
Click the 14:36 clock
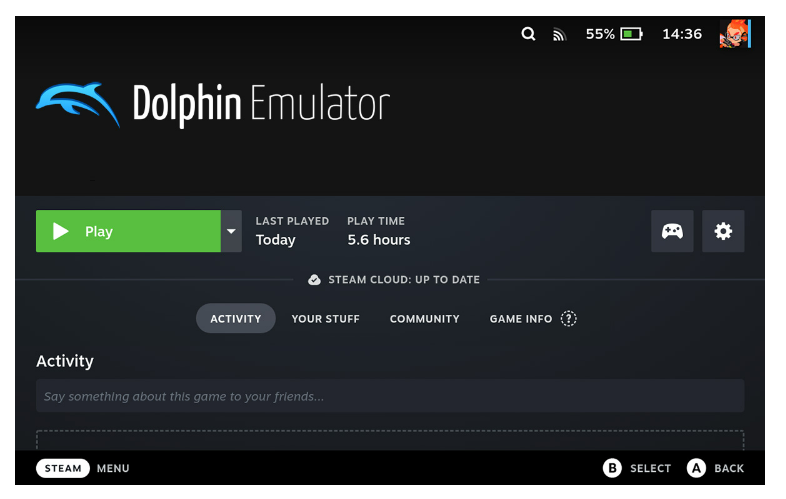pos(682,34)
